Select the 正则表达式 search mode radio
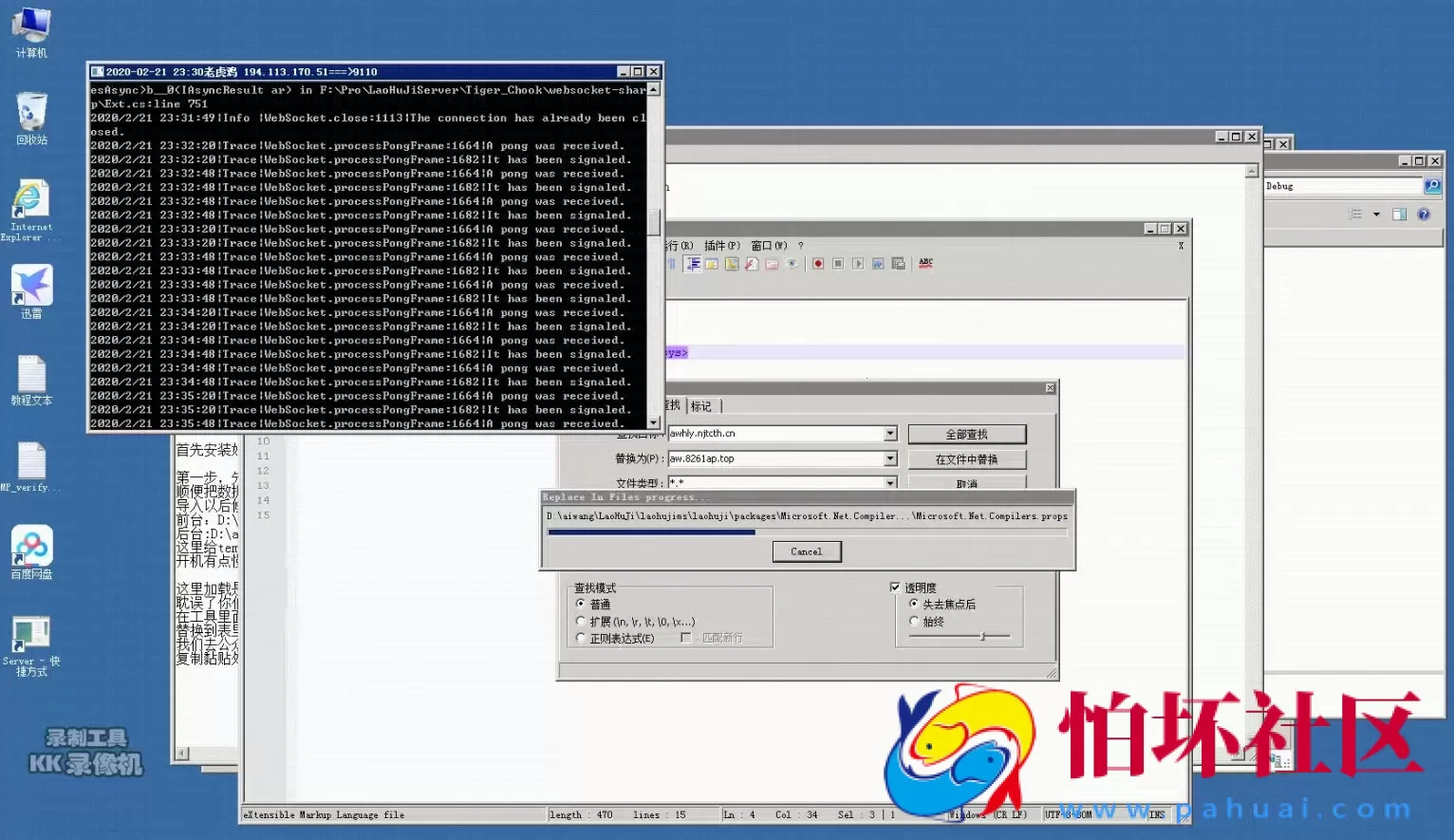The height and width of the screenshot is (840, 1454). coord(581,638)
